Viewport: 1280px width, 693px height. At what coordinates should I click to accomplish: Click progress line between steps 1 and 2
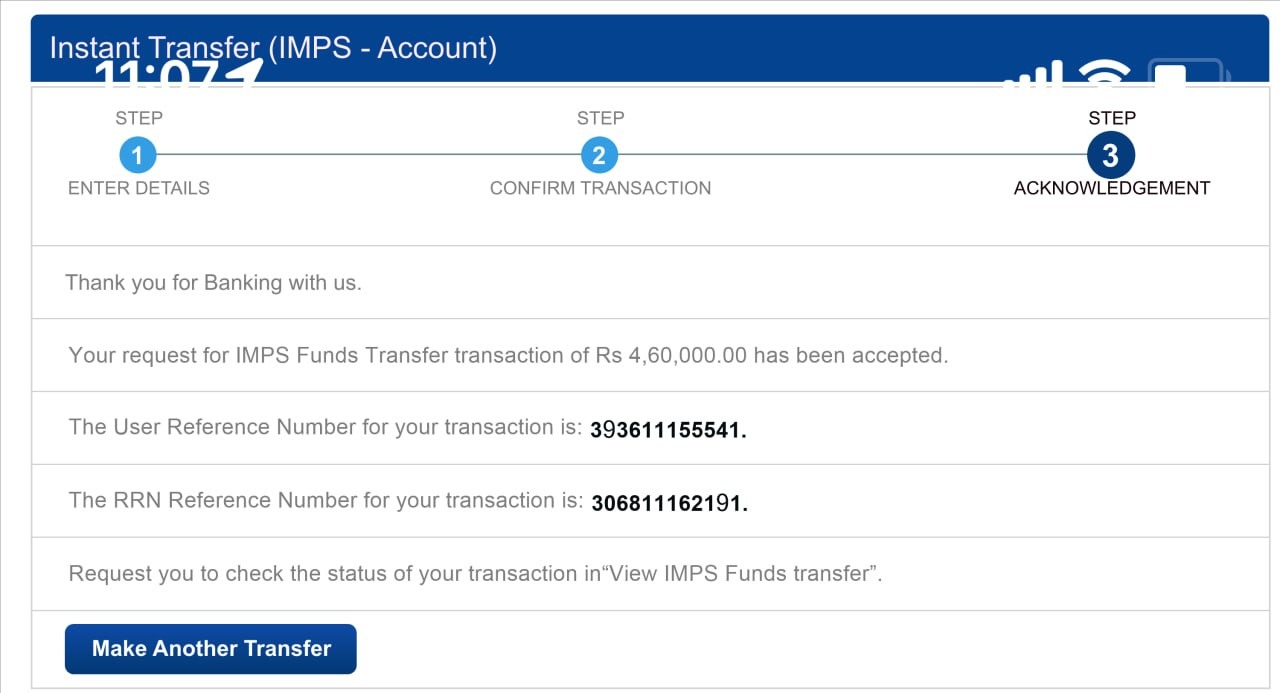pos(368,155)
